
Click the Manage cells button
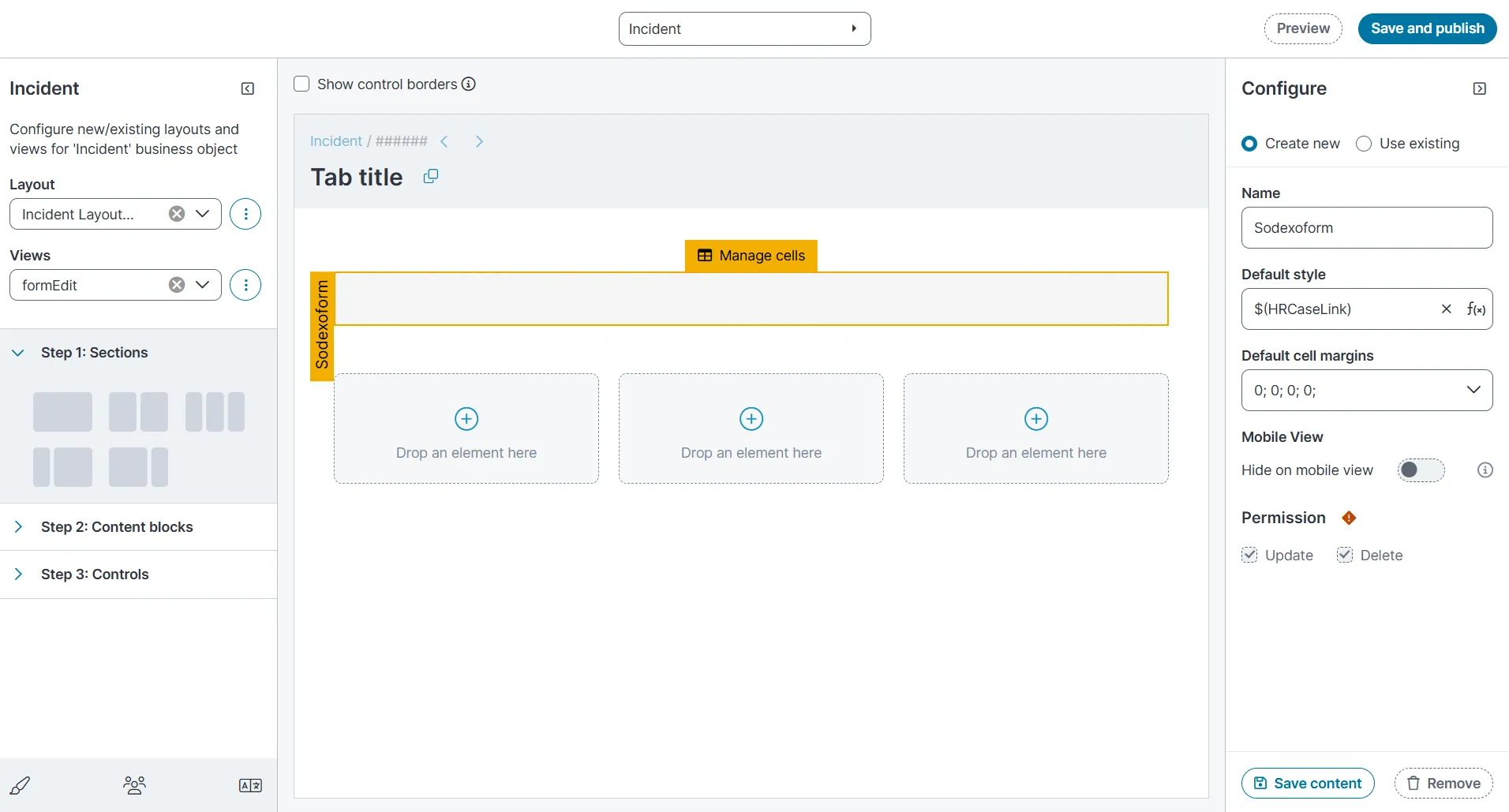(751, 256)
